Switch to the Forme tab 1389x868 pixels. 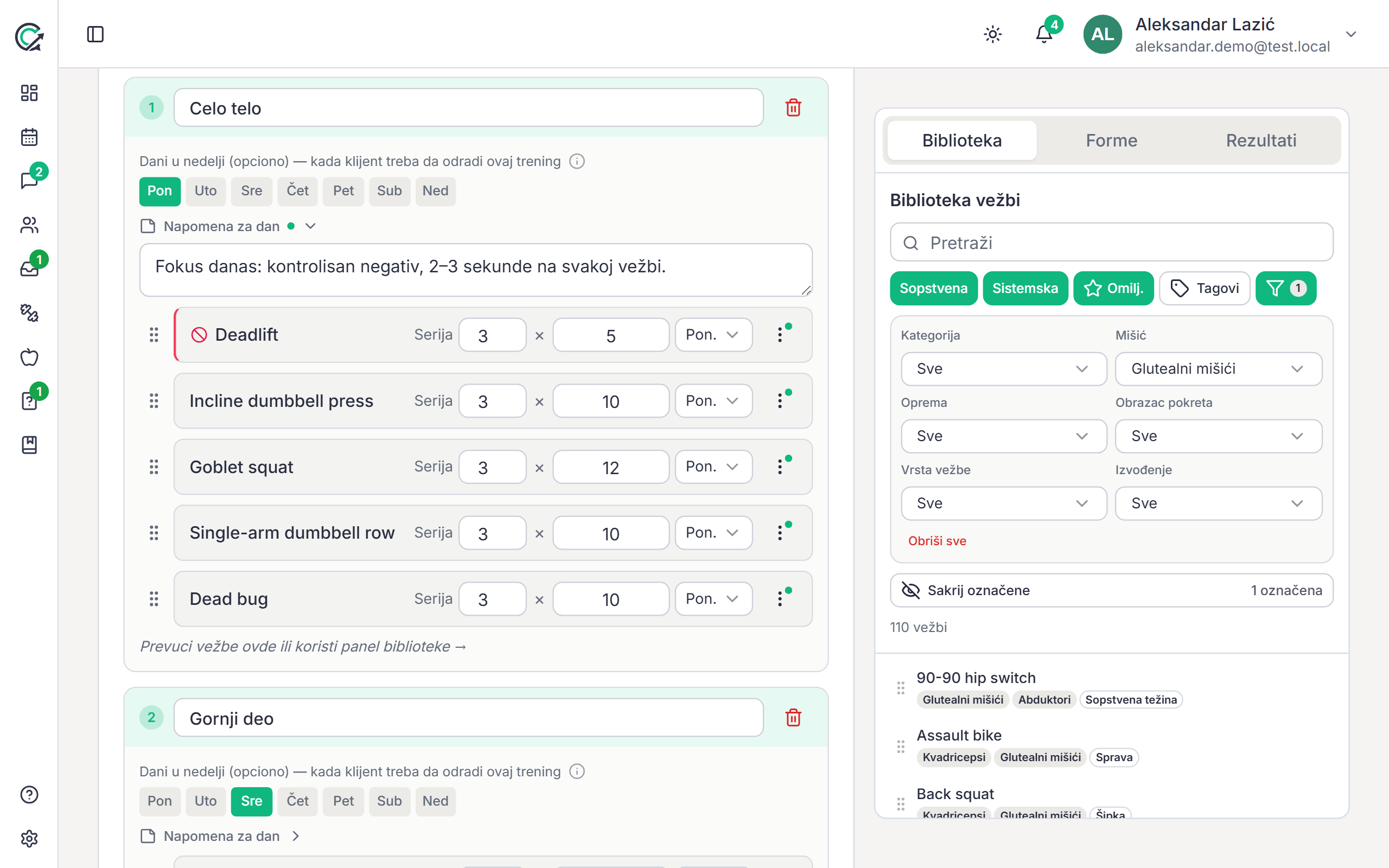tap(1111, 141)
